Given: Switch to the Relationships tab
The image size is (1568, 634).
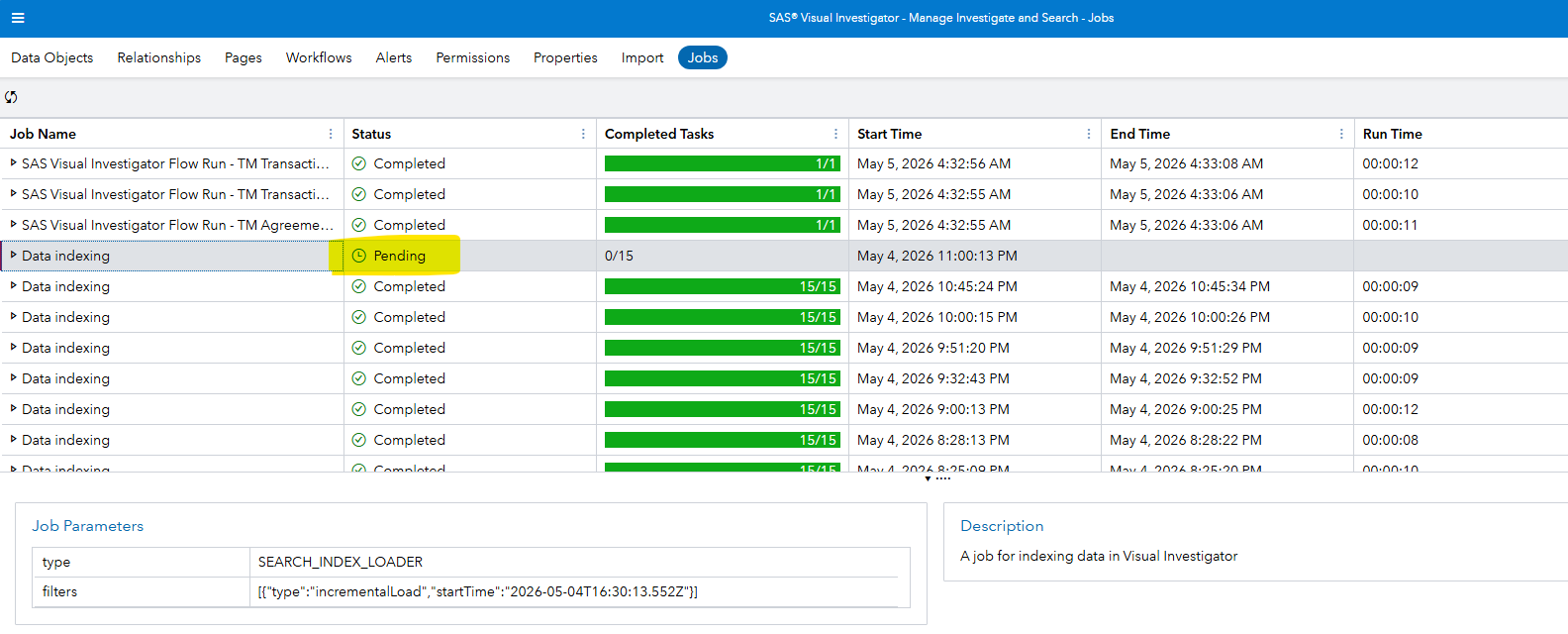Looking at the screenshot, I should point(159,57).
